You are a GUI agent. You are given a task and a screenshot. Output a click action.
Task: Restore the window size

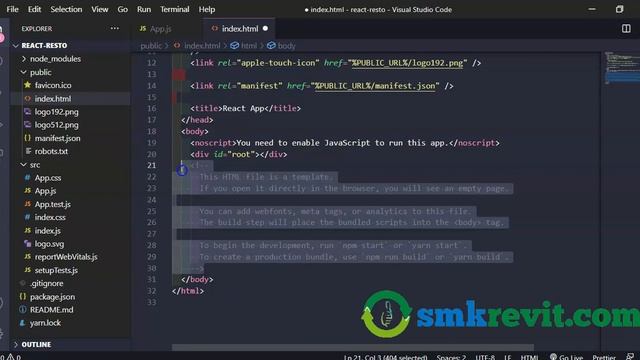619,9
